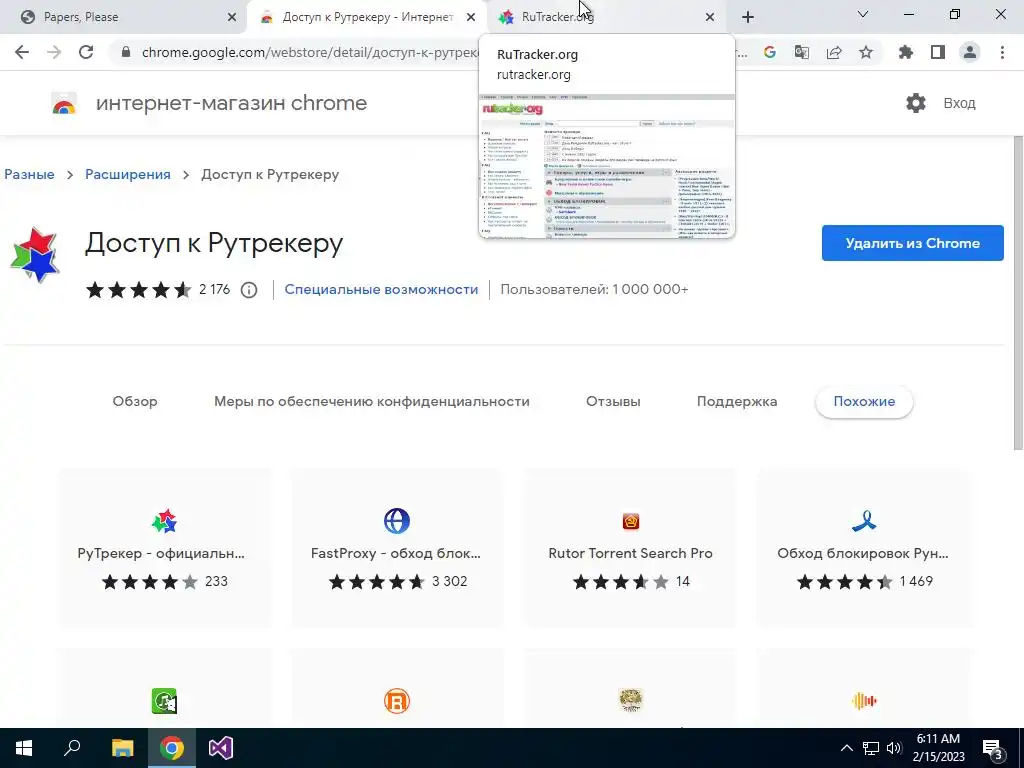Click the green music extension icon
The height and width of the screenshot is (768, 1024).
click(x=164, y=701)
